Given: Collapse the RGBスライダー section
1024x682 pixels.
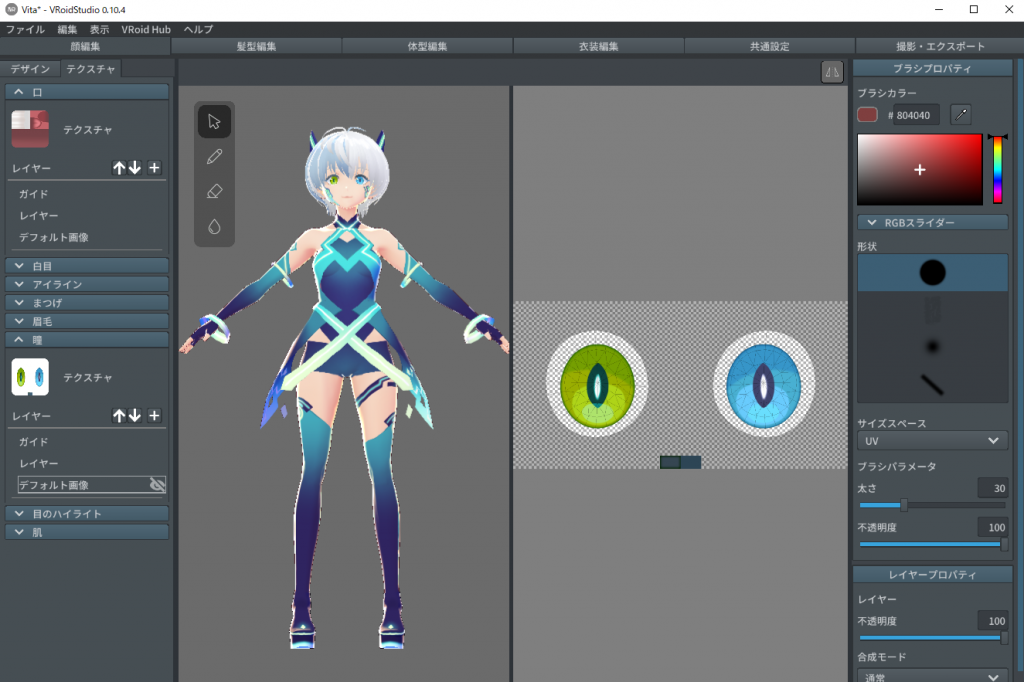Looking at the screenshot, I should (932, 223).
